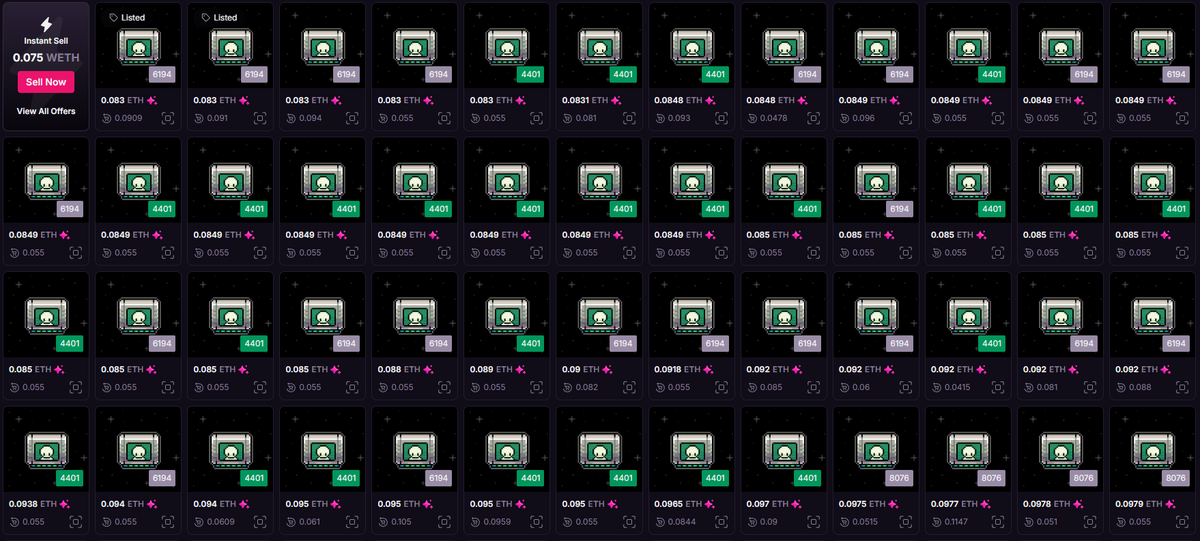This screenshot has height=541, width=1200.
Task: Click the 6194 badge on the 0.0918 ETH card
Action: point(715,343)
